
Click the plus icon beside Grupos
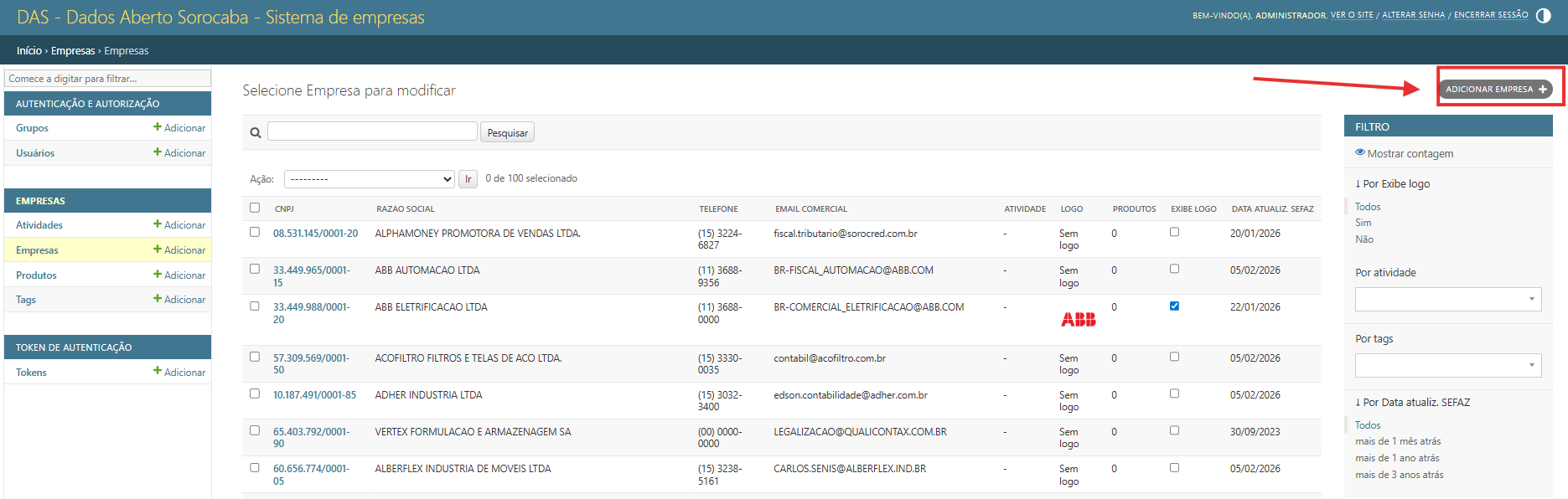(158, 127)
